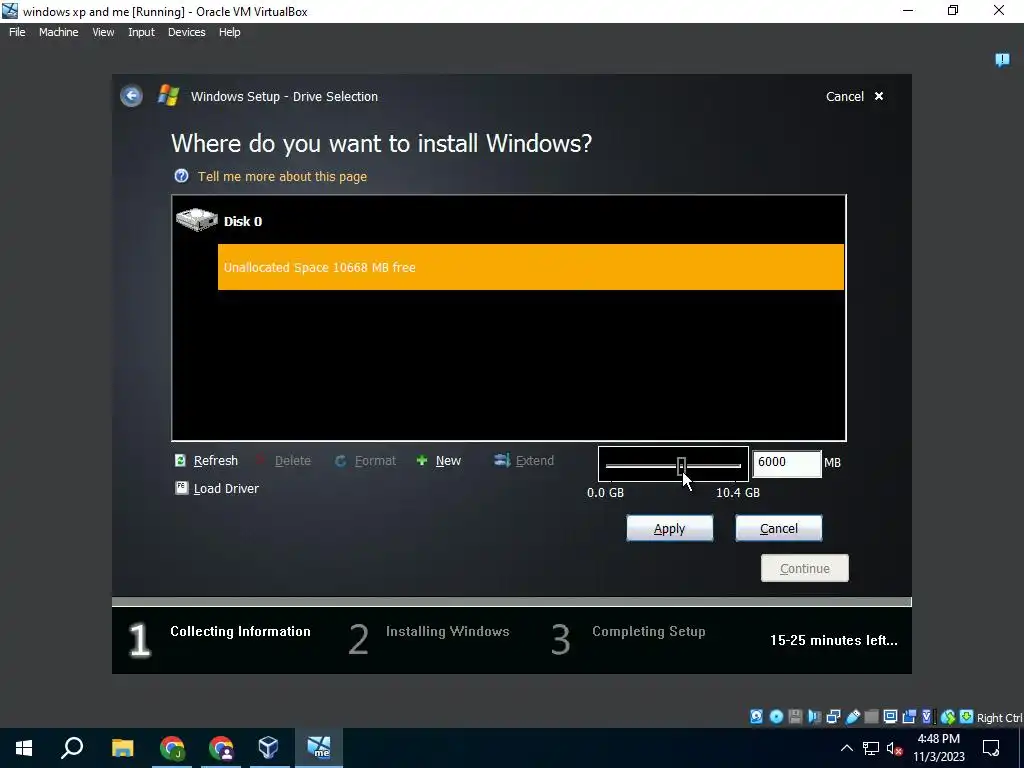Click the muted speaker tray icon
The image size is (1024, 768).
click(894, 749)
